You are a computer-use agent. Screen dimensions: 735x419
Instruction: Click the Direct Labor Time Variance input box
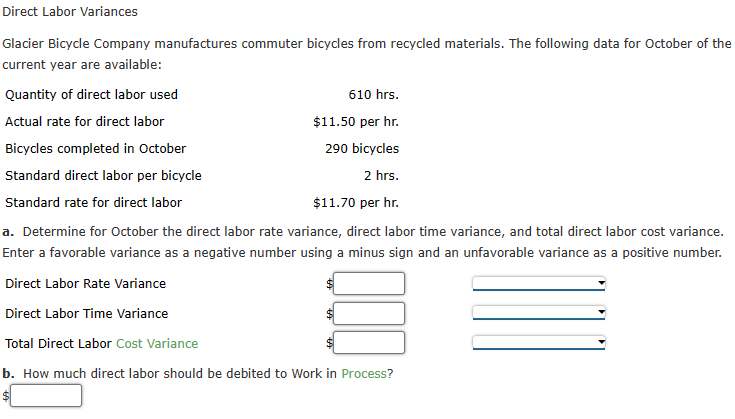pos(369,314)
